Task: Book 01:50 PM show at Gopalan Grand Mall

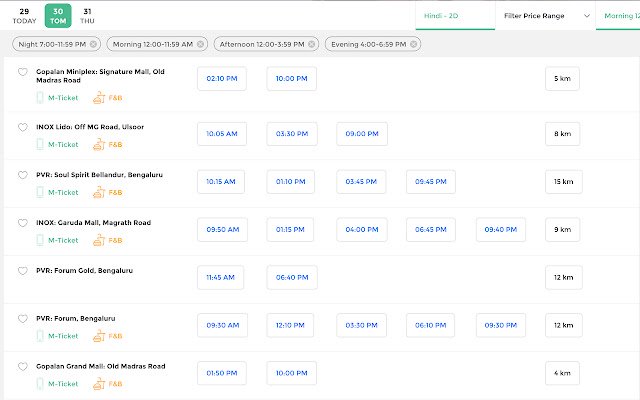Action: pyautogui.click(x=222, y=373)
